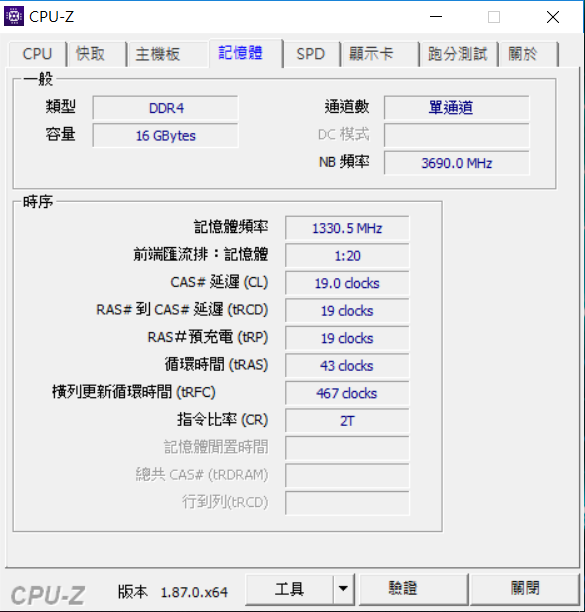
Task: Open the 顯示卡 (Graphics) tab
Action: (379, 54)
